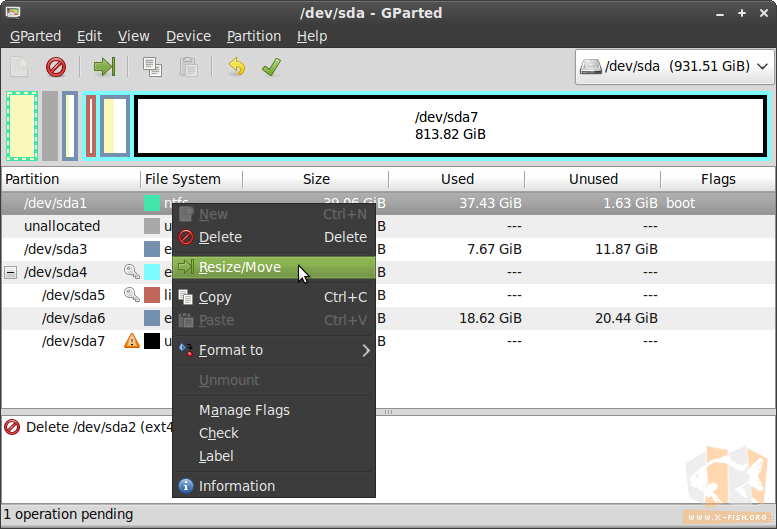Click the key icon next to /dev/sda4
The image size is (777, 529).
point(131,271)
